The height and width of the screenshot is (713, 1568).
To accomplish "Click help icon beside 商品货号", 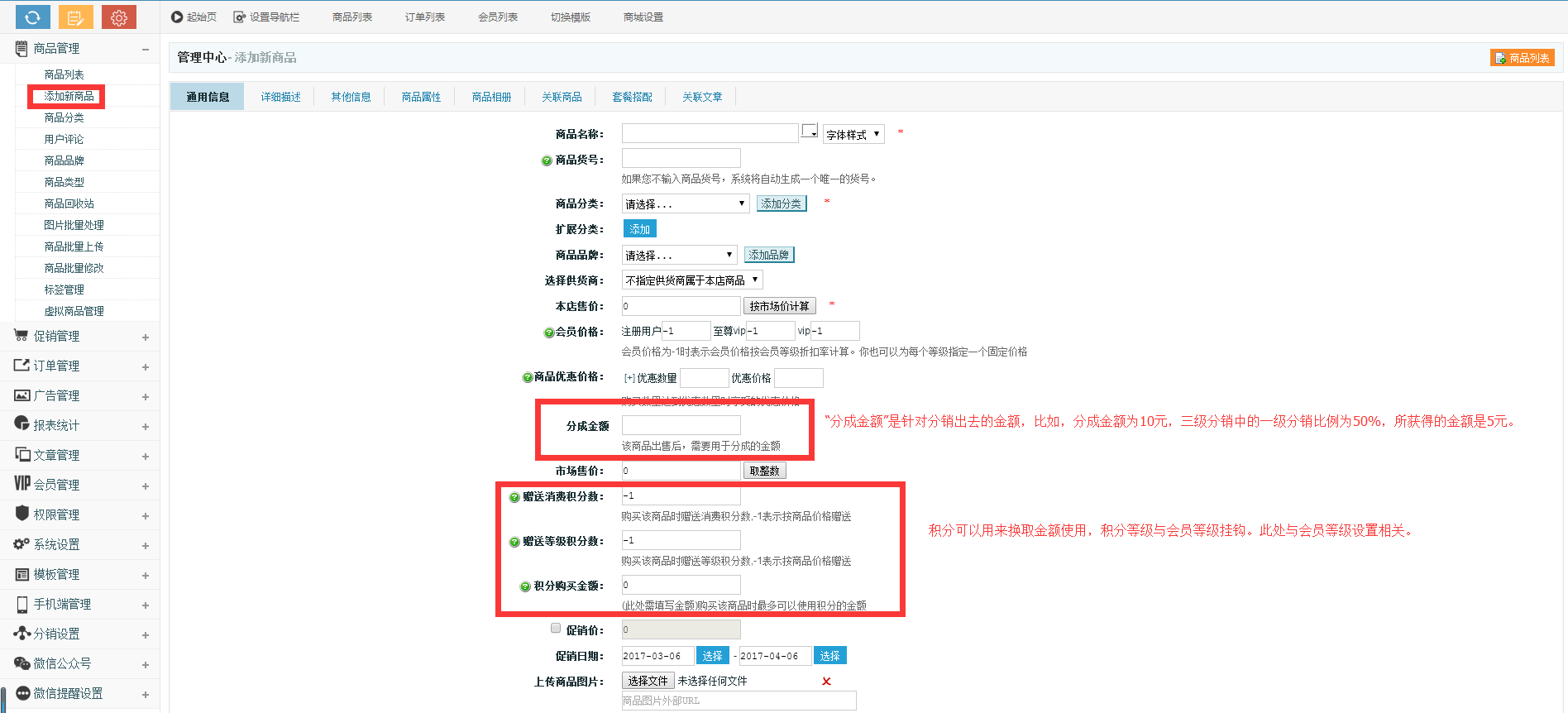I will (x=547, y=160).
